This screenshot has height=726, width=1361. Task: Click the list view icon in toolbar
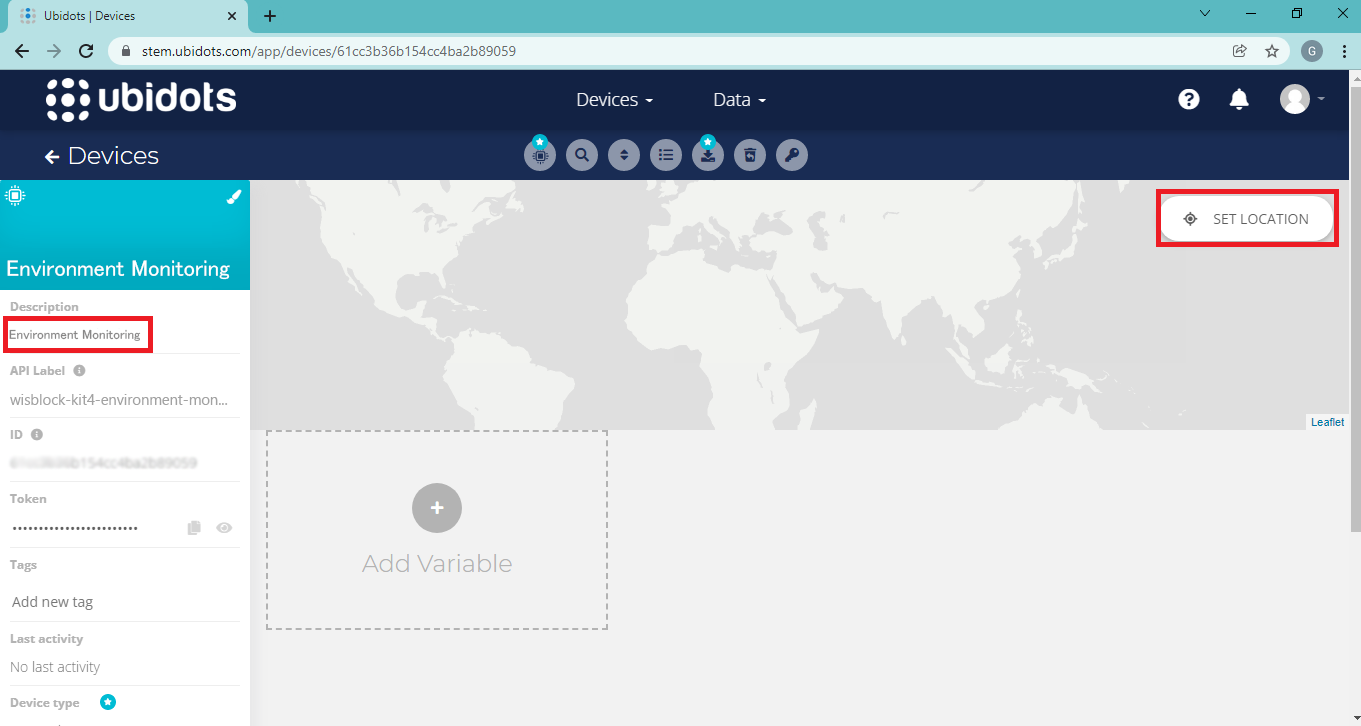click(x=666, y=156)
